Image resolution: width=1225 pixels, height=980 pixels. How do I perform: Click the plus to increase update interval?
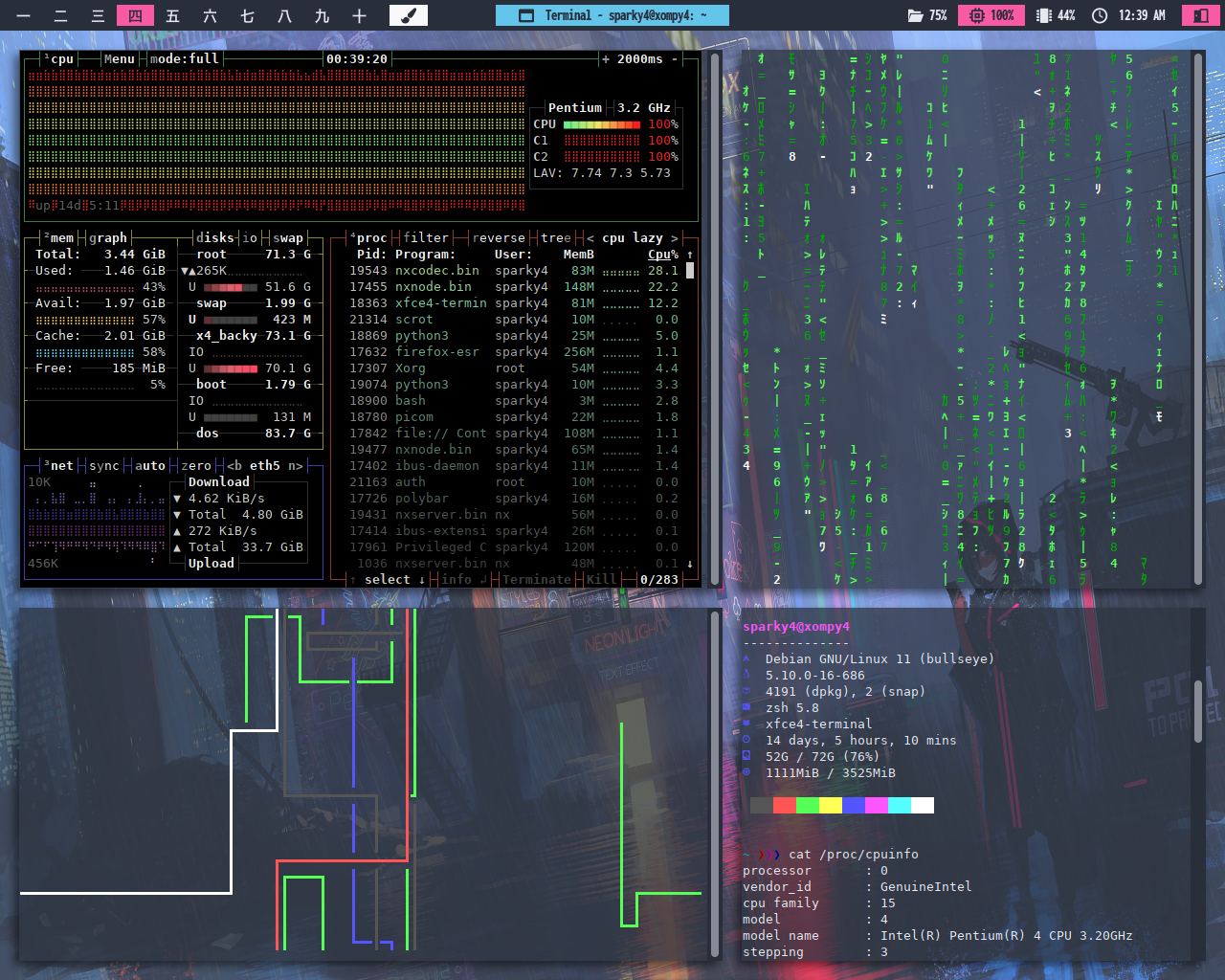click(605, 59)
